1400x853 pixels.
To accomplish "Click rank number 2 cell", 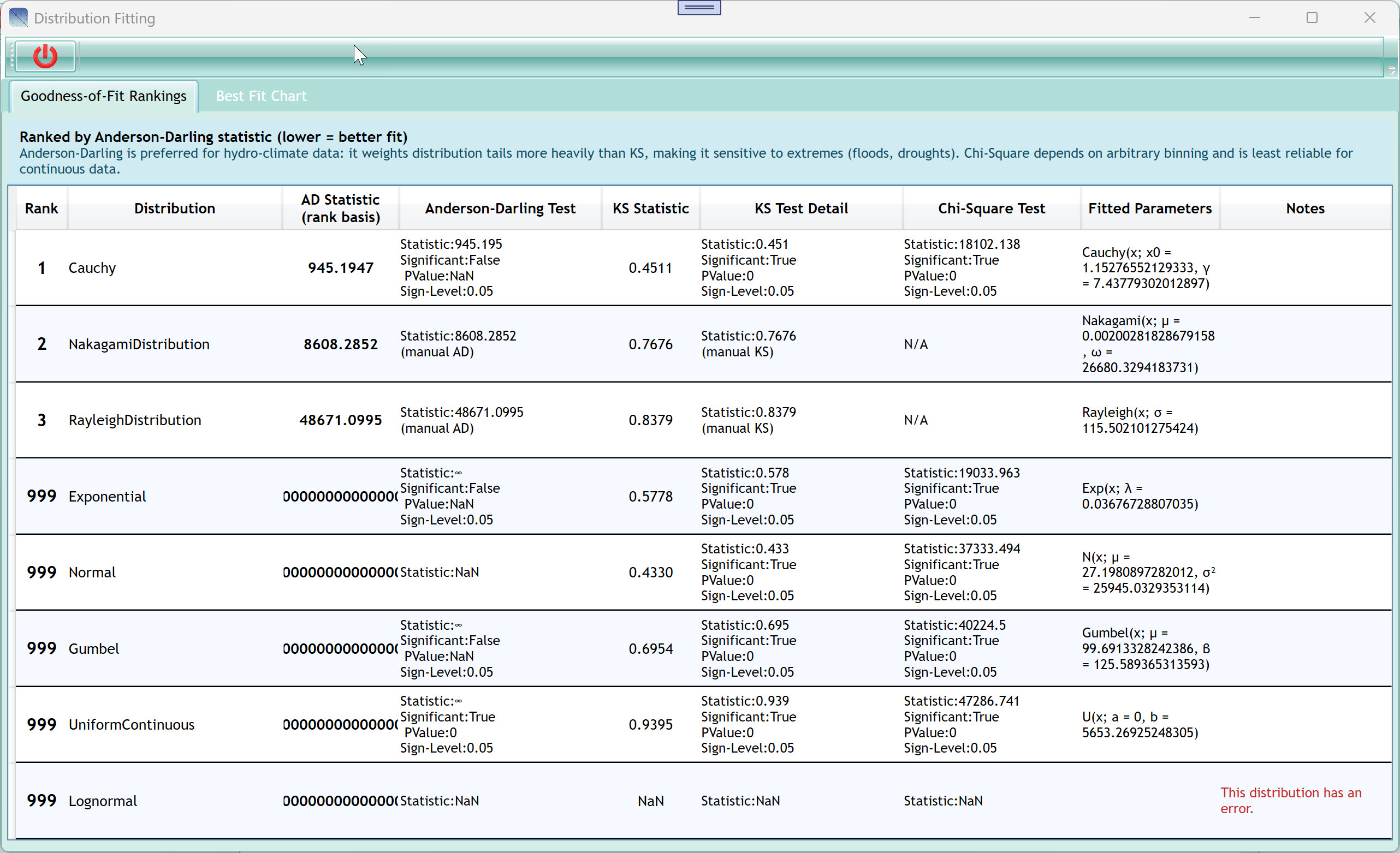I will point(41,344).
